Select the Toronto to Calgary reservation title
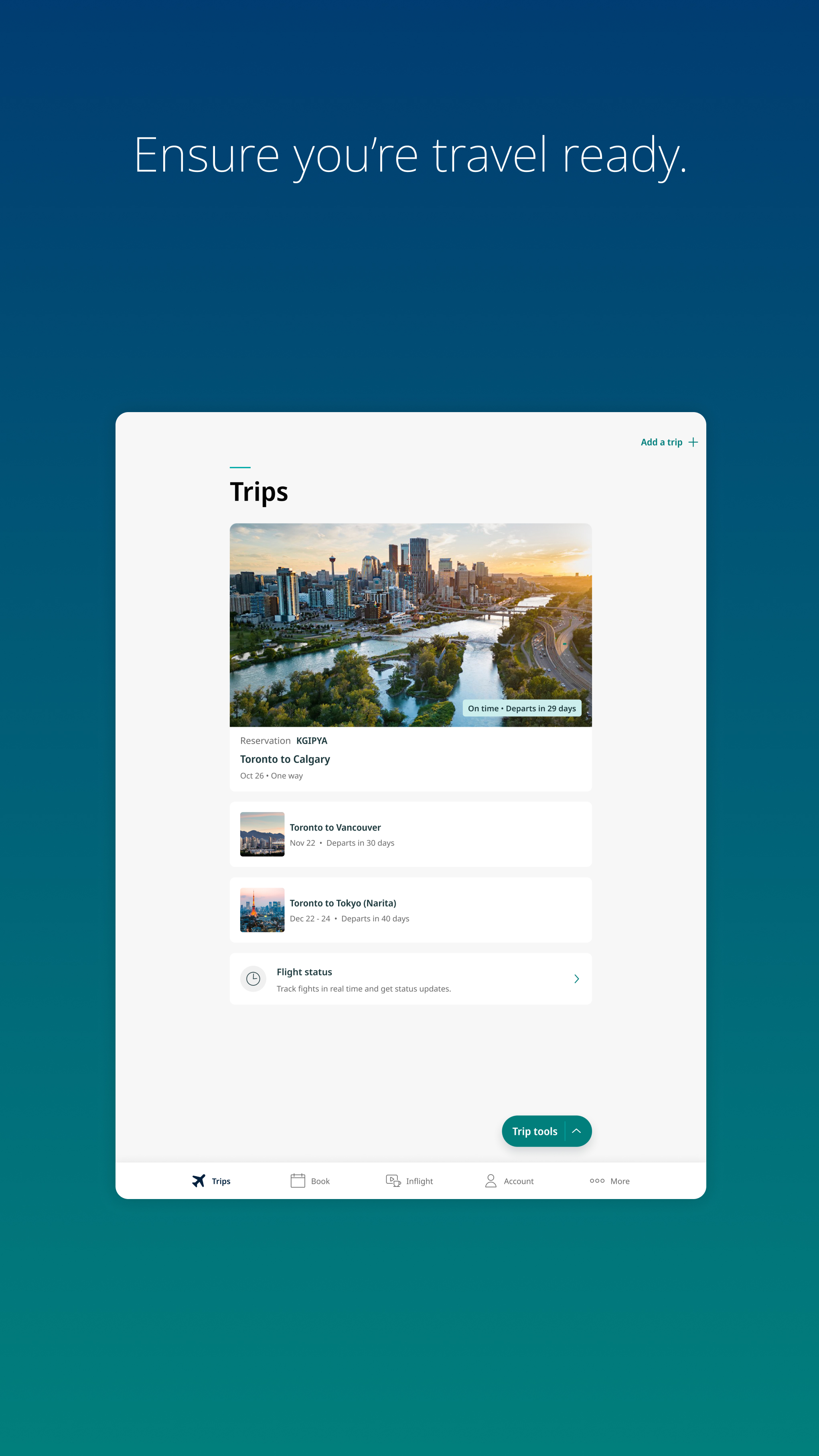The image size is (819, 1456). pyautogui.click(x=285, y=759)
